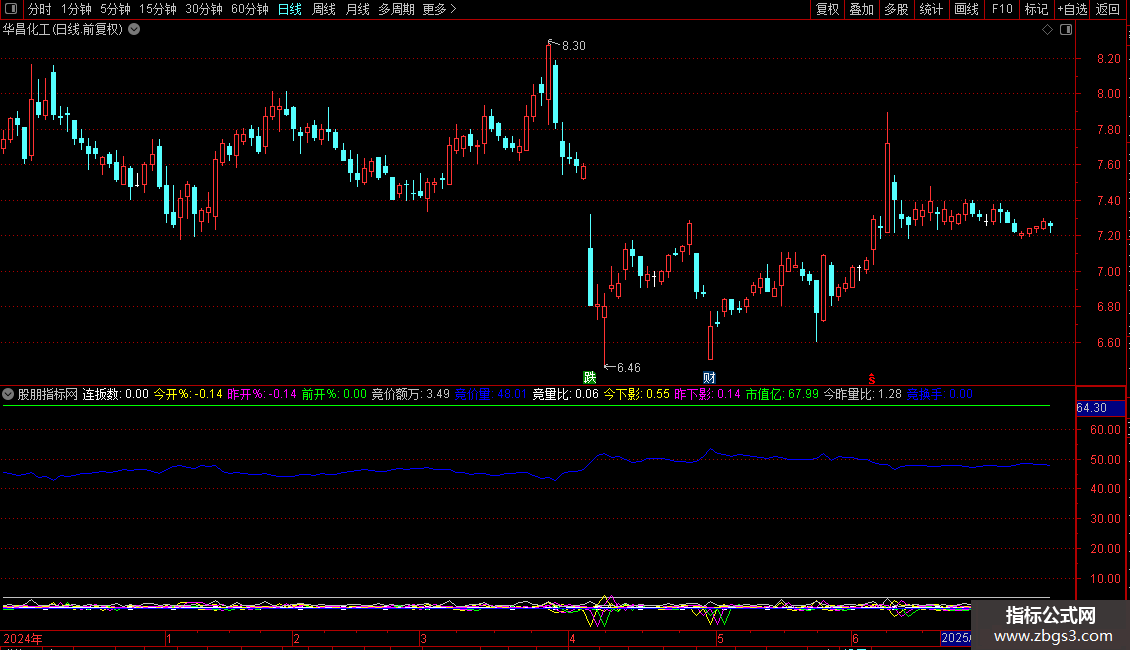Select the 60分钟 period
This screenshot has width=1130, height=650.
pos(250,9)
